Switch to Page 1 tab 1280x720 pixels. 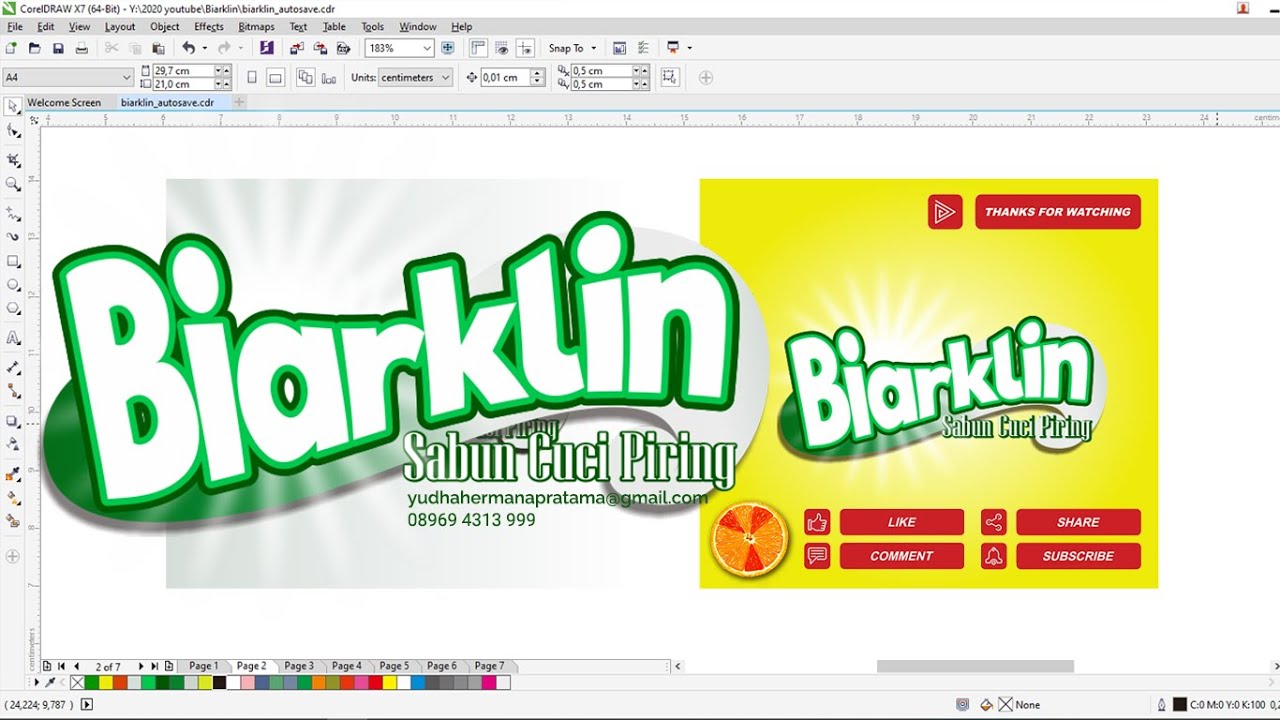(x=203, y=666)
